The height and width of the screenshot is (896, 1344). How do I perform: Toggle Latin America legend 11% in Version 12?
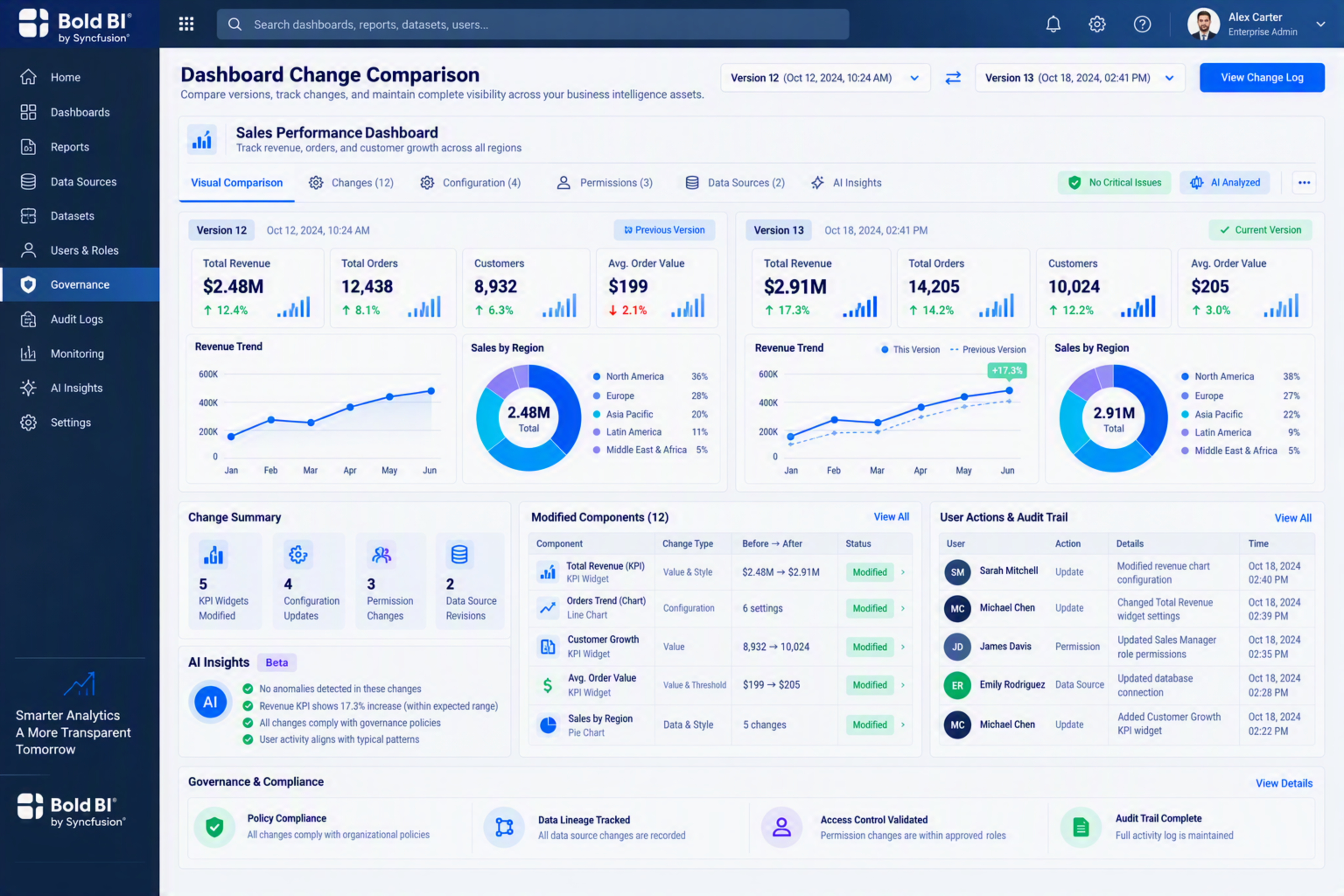click(650, 432)
